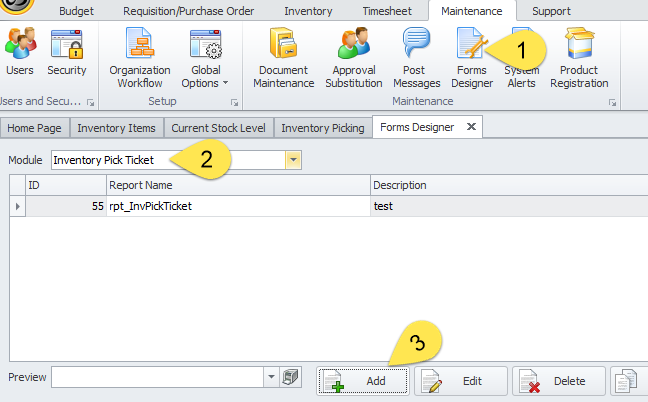Close the Forms Designer tab

[x=470, y=127]
